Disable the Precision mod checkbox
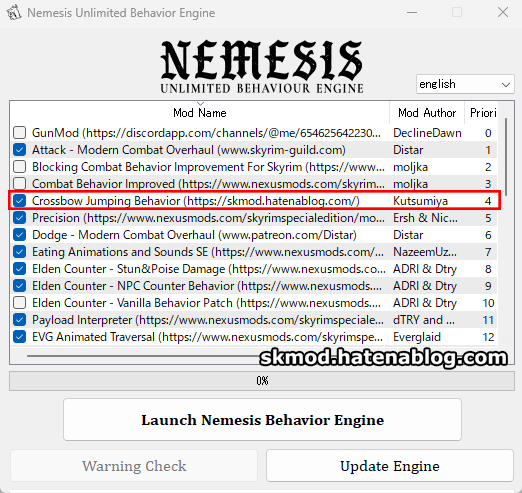The width and height of the screenshot is (522, 493). (20, 217)
